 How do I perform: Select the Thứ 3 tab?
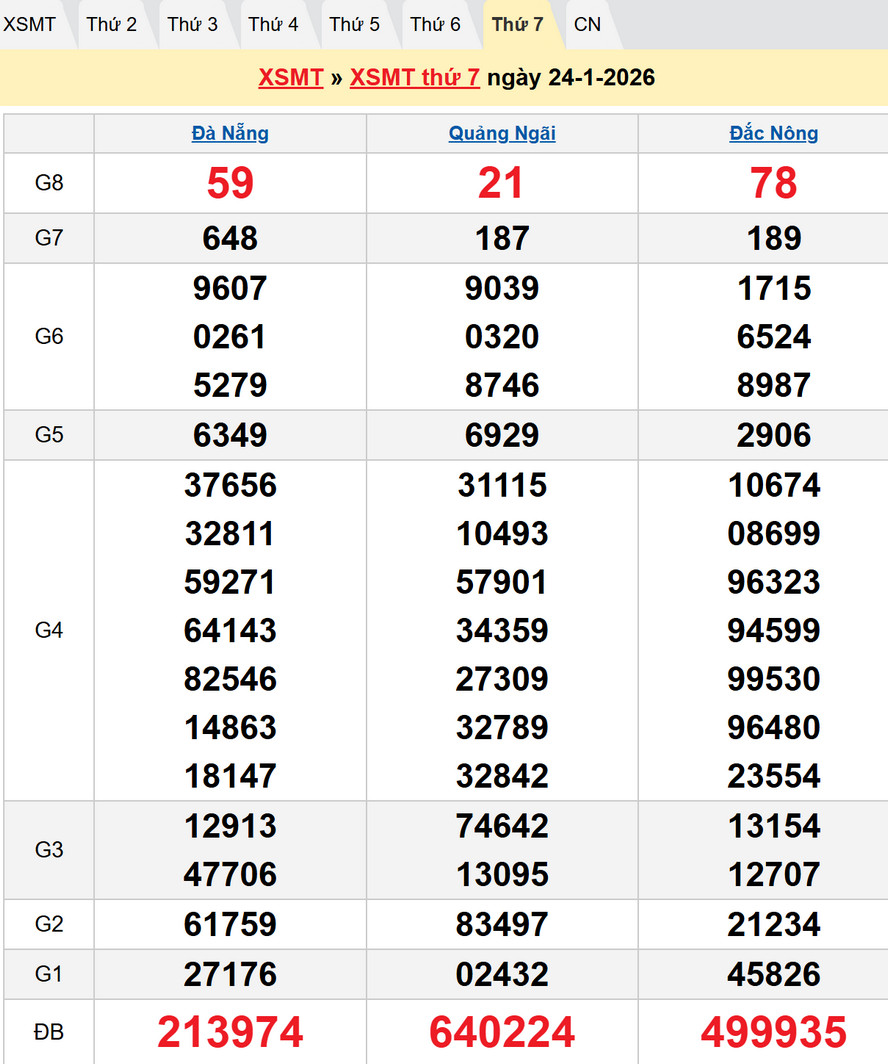pyautogui.click(x=192, y=24)
